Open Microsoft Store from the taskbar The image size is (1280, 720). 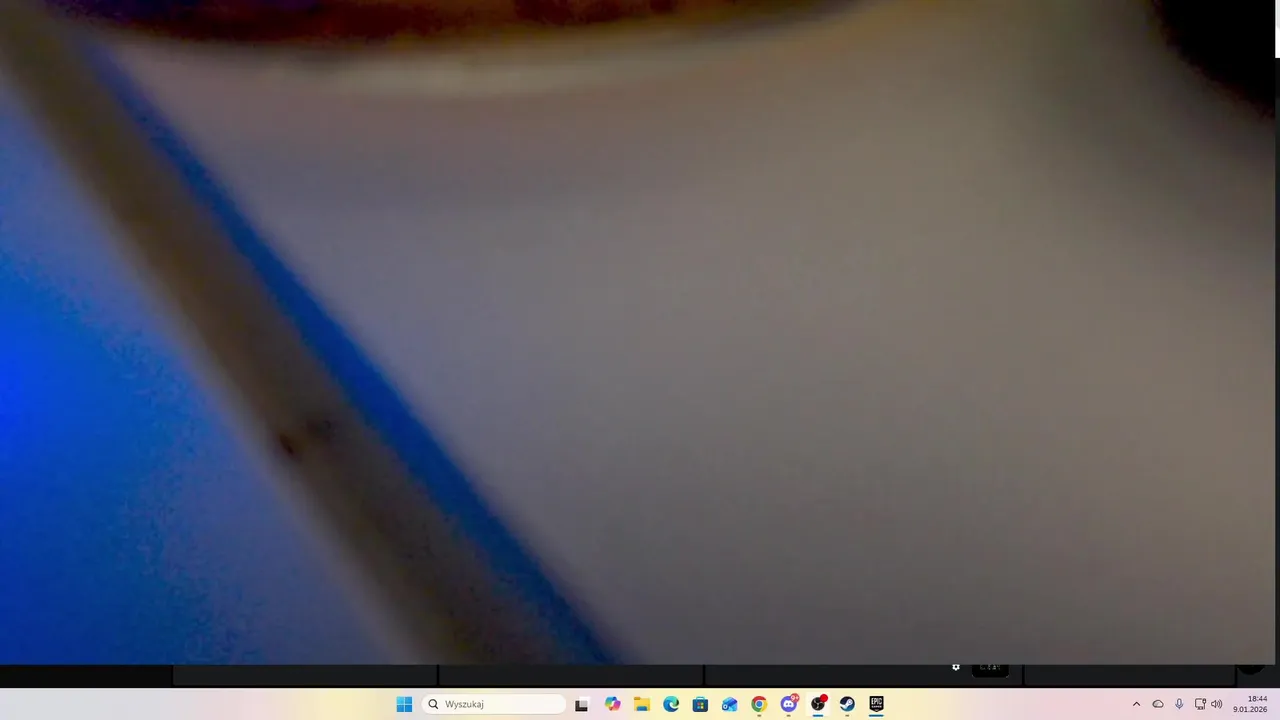[700, 704]
